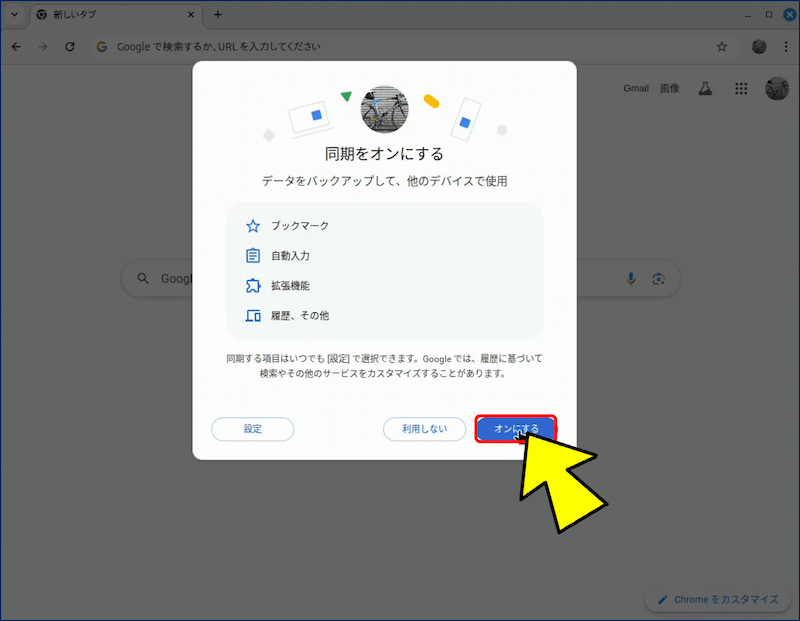
Task: Click the forward navigation arrow
Action: (43, 47)
